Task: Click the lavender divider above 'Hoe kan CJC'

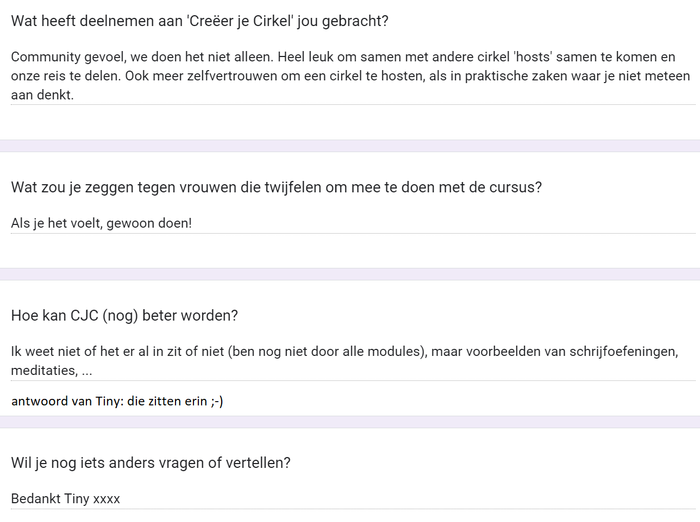Action: pos(350,274)
